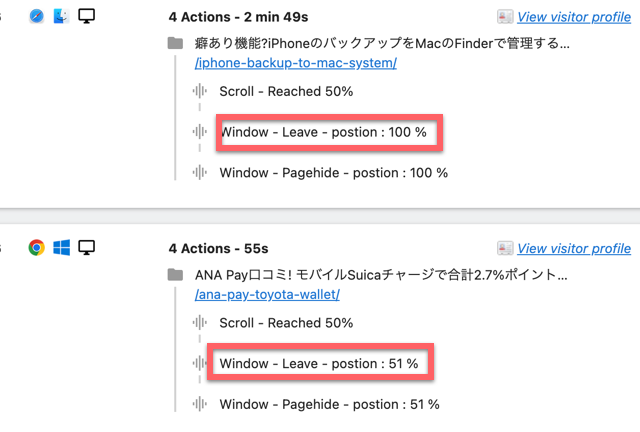Click desktop device icon for Safari visitor
This screenshot has width=640, height=432.
click(87, 16)
